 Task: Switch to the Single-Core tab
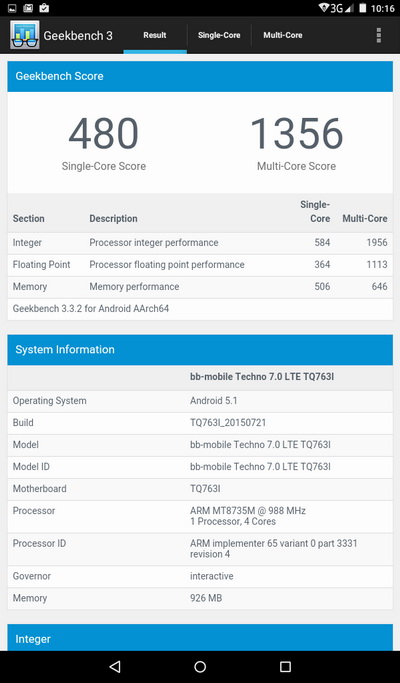(x=219, y=35)
